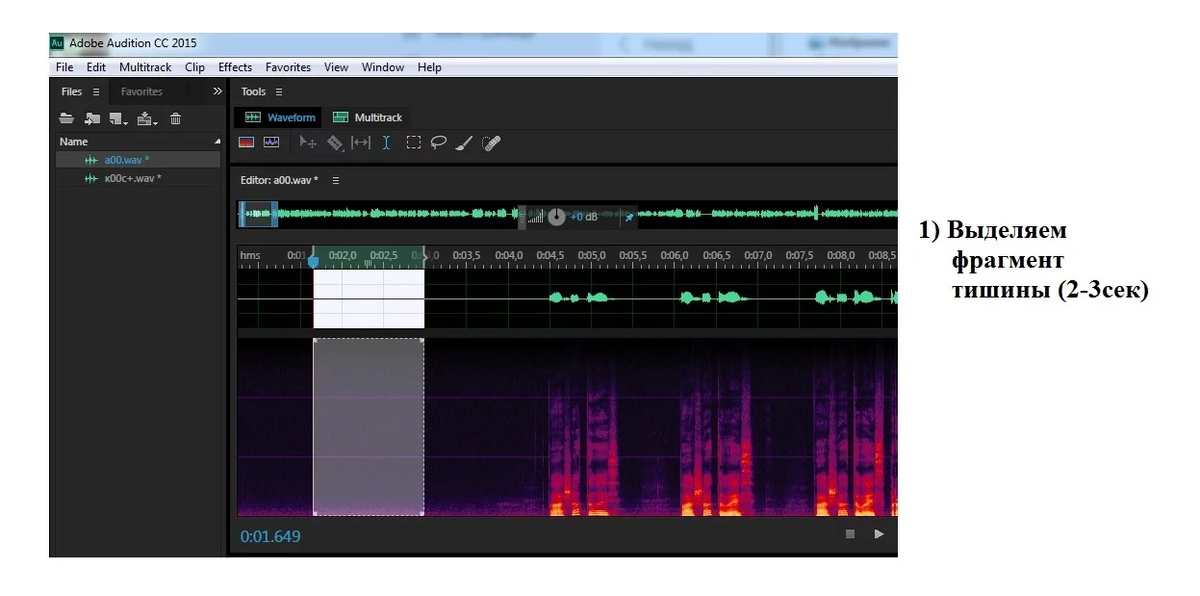Select the Lasso Selection tool
1200x596 pixels.
tap(438, 143)
